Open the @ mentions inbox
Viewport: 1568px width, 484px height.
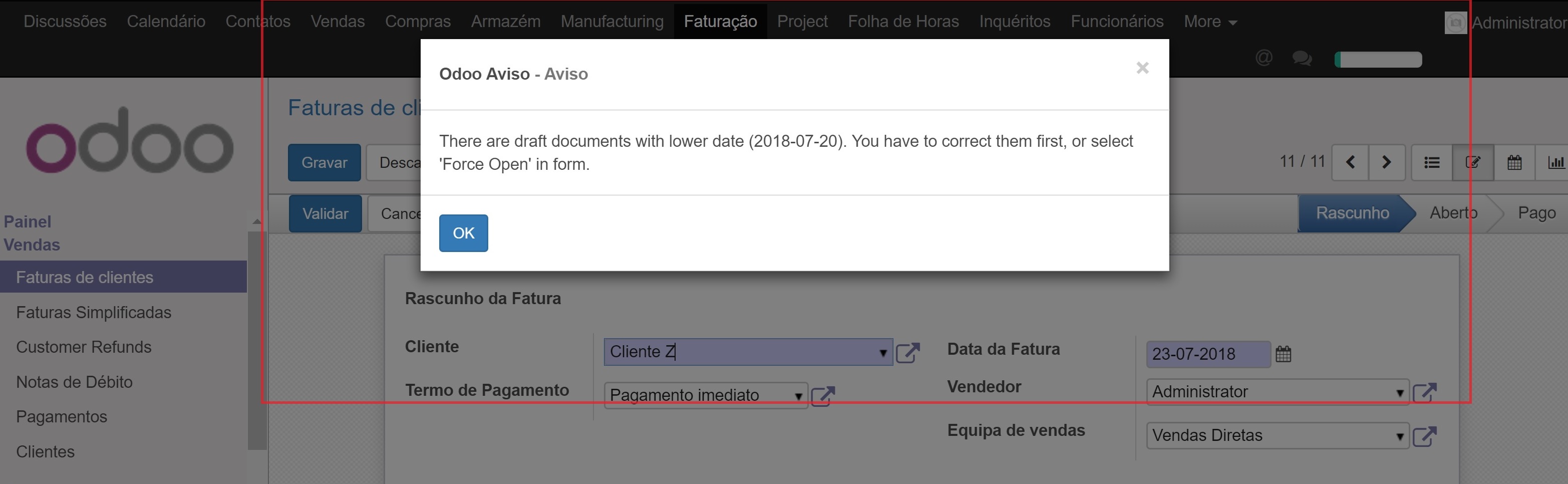tap(1264, 59)
